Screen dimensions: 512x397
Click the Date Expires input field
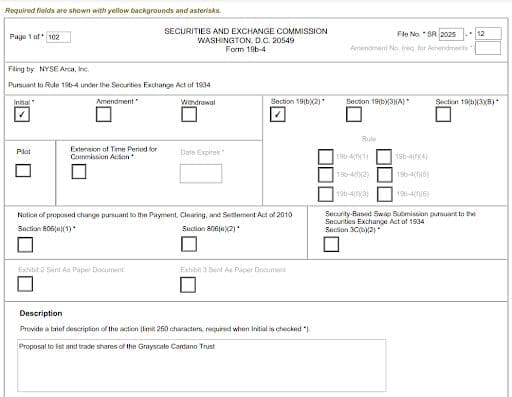(201, 173)
